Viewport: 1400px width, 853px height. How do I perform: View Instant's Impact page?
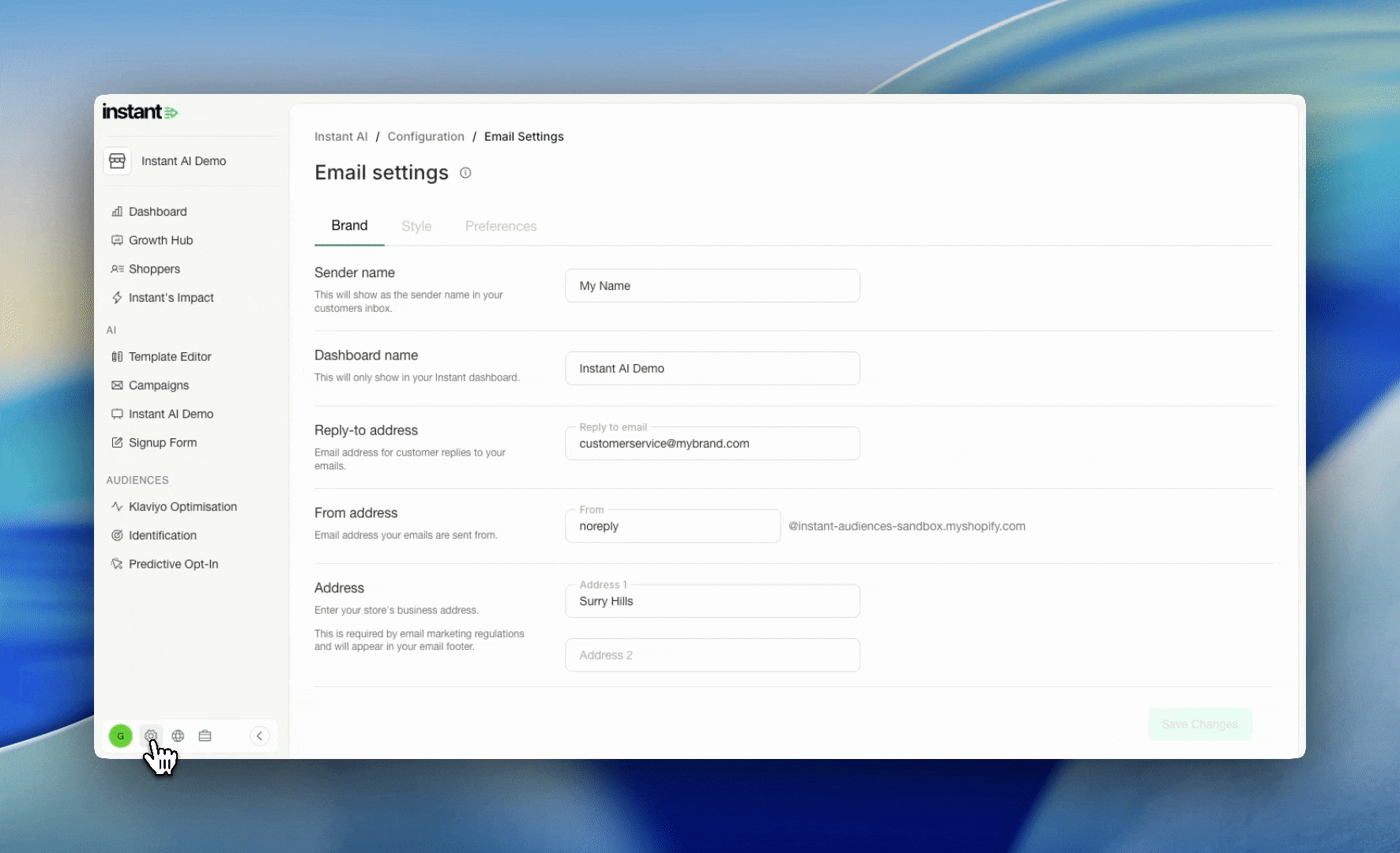click(x=171, y=297)
